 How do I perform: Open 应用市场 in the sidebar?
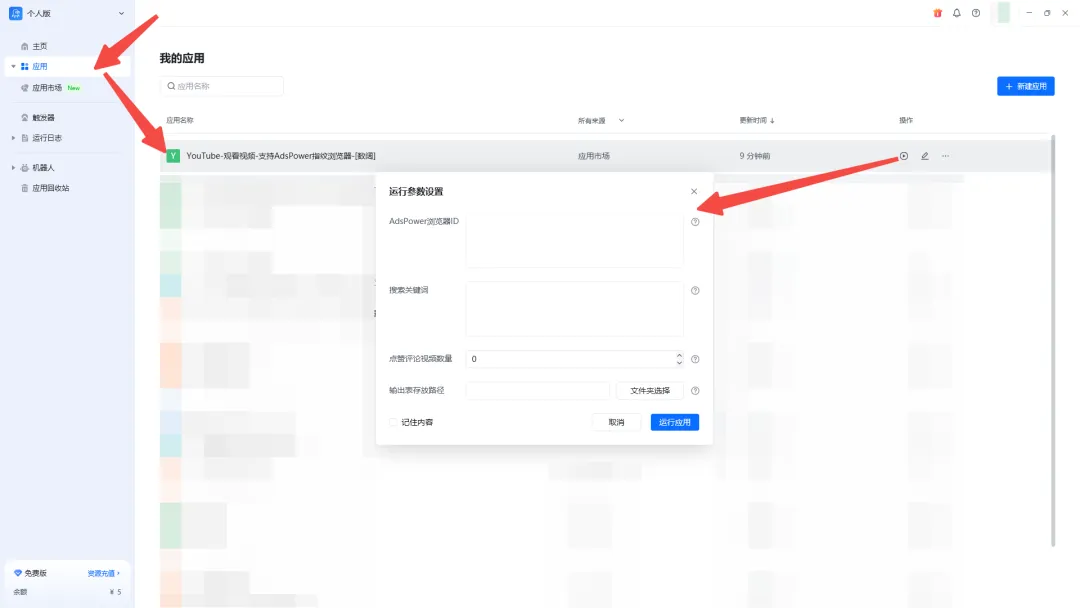[47, 87]
